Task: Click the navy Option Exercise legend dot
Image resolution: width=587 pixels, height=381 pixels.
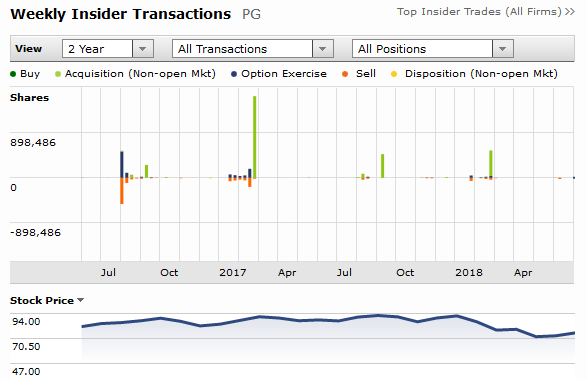Action: pos(234,74)
